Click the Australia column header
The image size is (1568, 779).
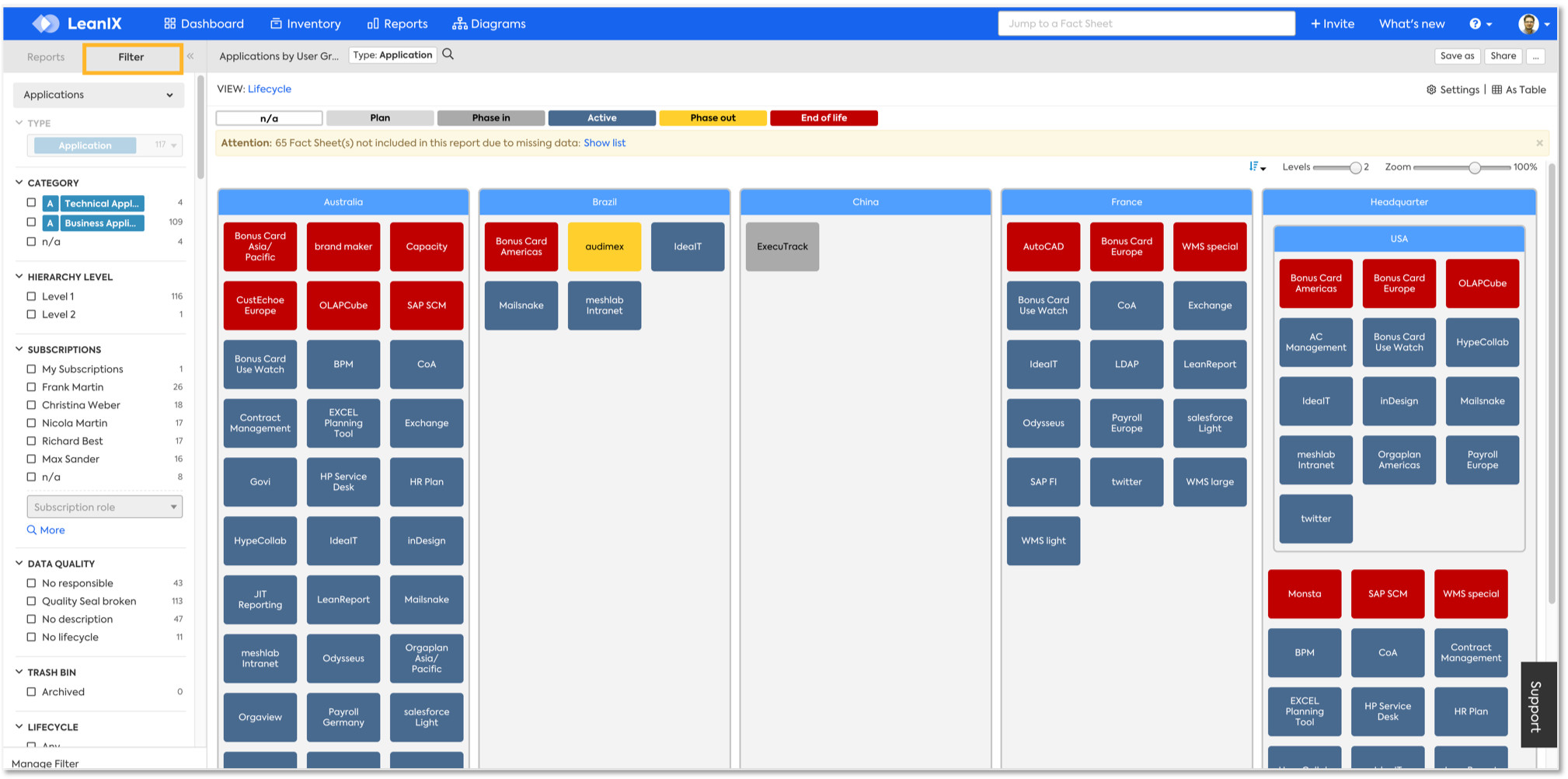click(x=343, y=202)
